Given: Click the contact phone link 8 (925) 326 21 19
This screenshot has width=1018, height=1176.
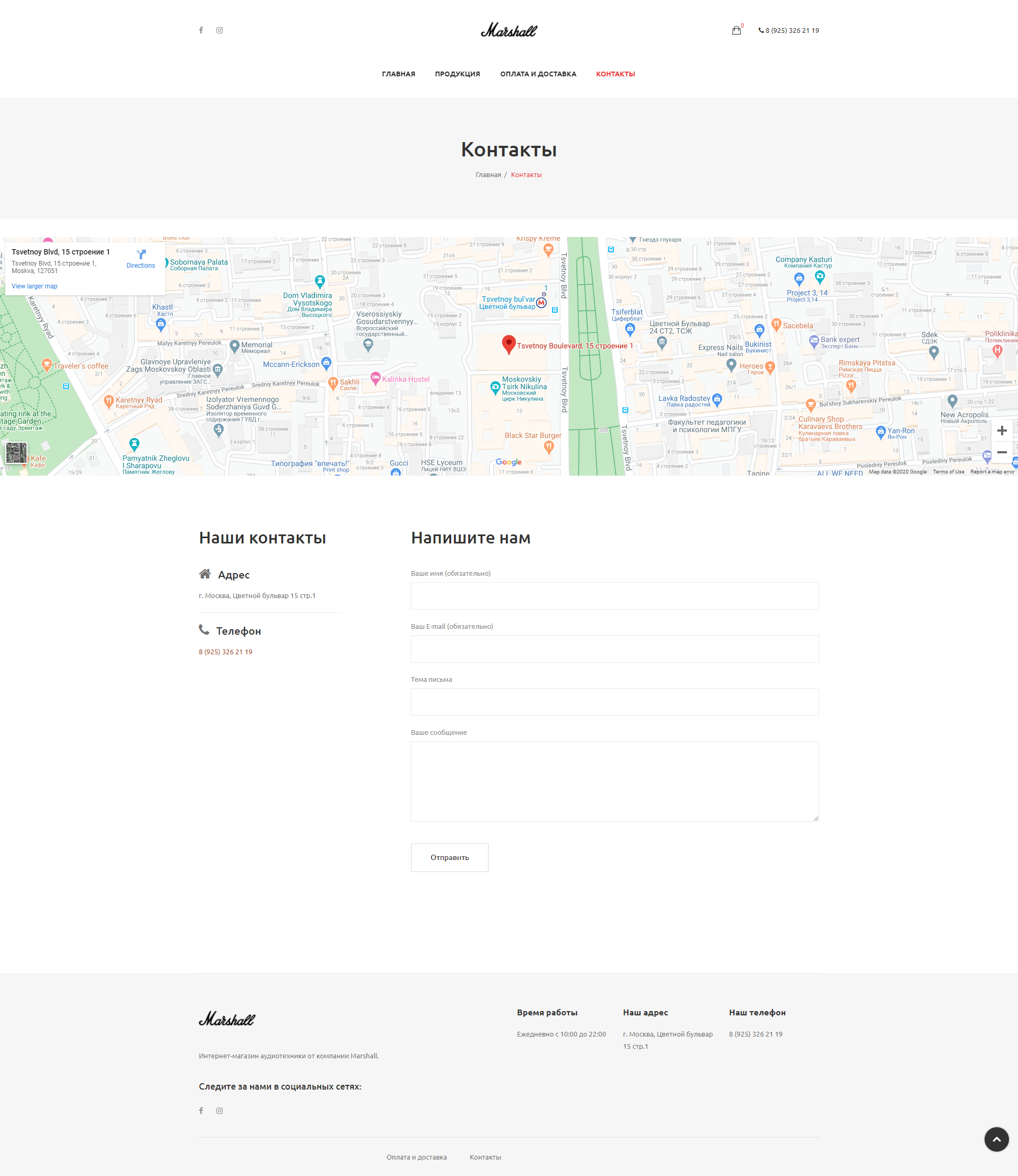Looking at the screenshot, I should [225, 652].
